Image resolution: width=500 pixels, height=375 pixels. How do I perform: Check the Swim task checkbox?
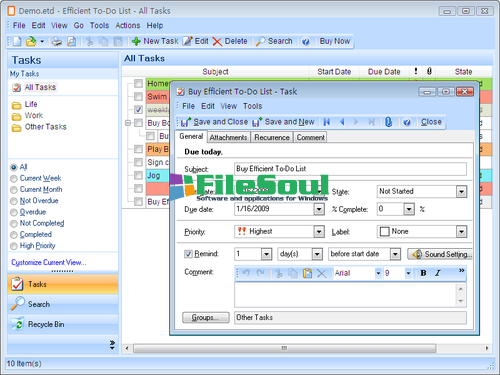click(138, 97)
